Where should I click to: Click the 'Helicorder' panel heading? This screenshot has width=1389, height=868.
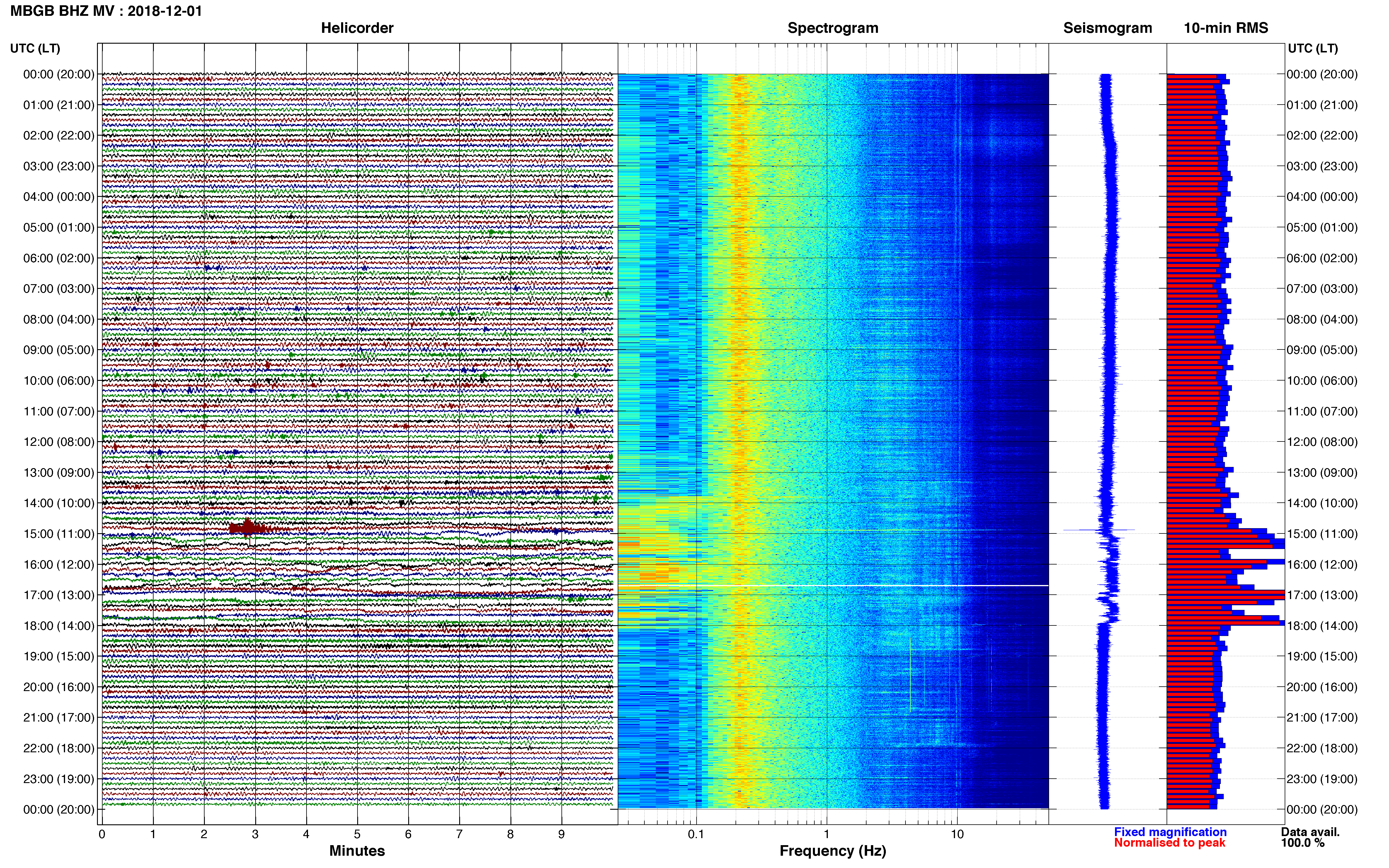(x=357, y=28)
